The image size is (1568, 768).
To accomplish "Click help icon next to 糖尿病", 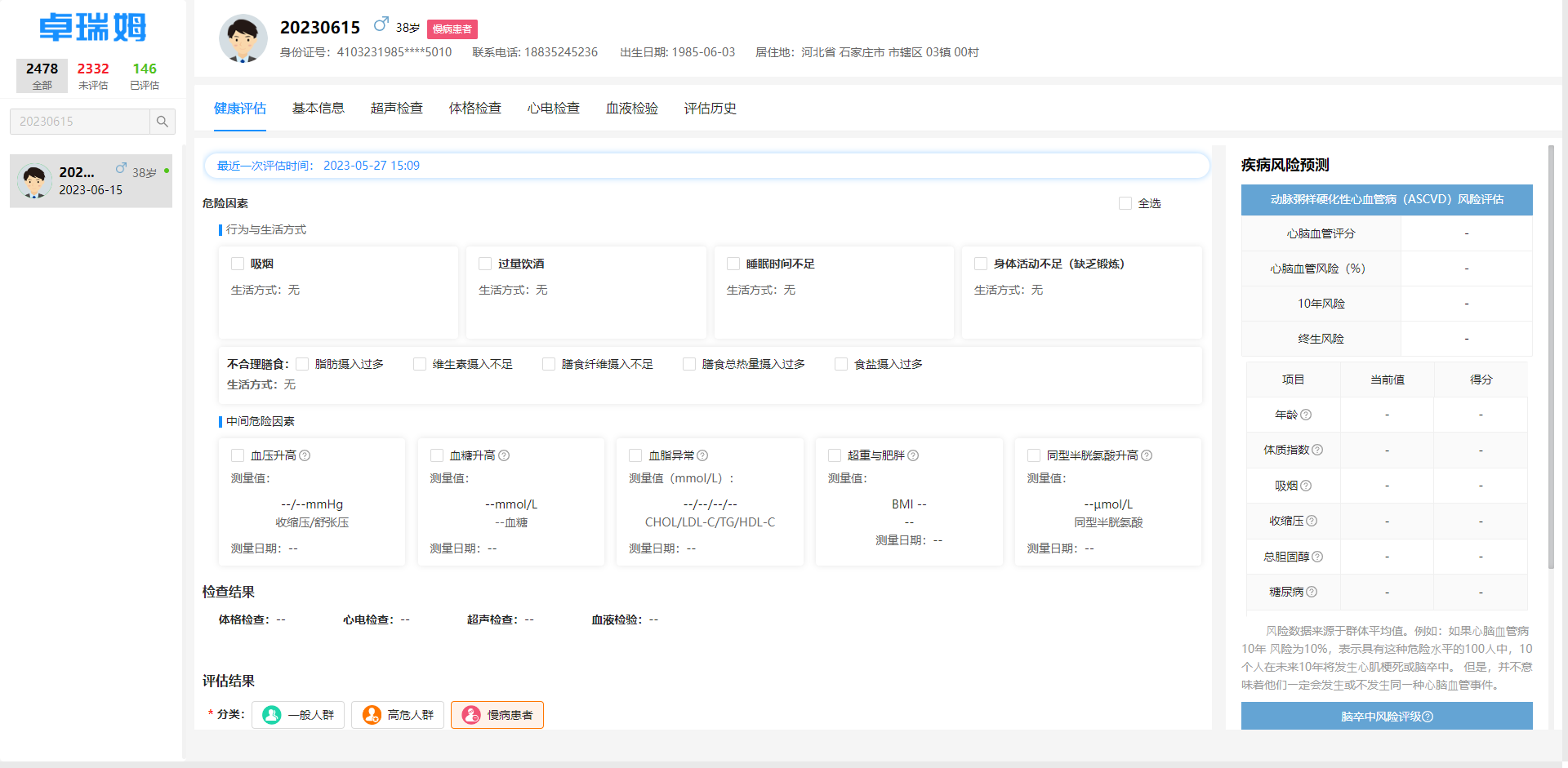I will 1312,592.
